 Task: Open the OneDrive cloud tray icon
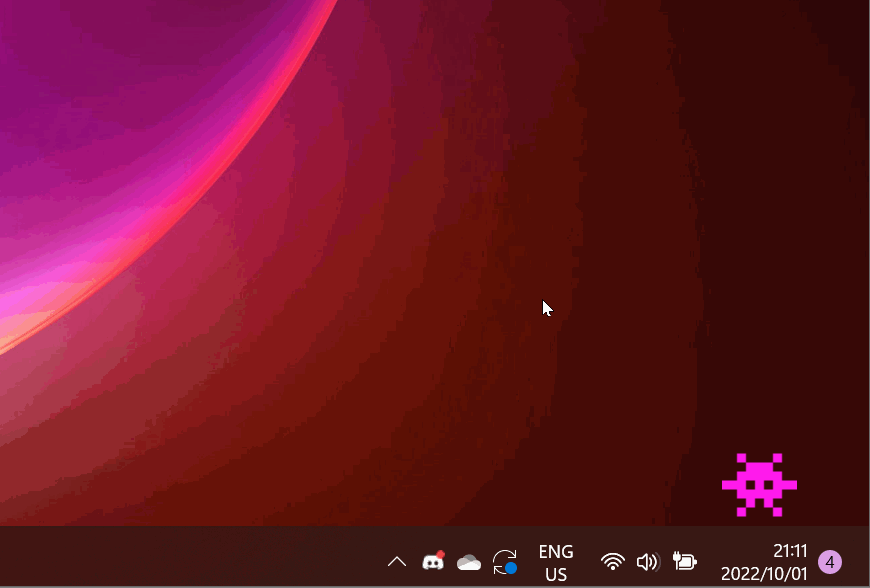point(469,562)
